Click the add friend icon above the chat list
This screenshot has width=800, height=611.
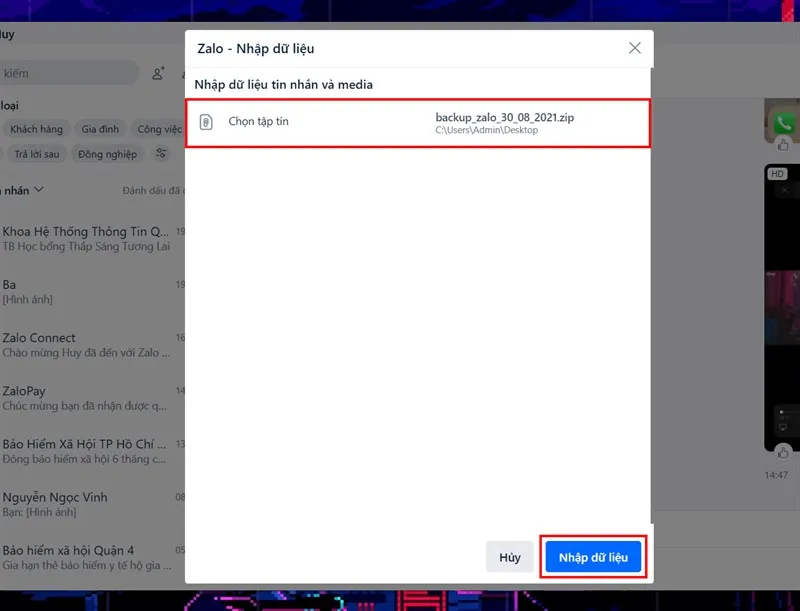click(x=159, y=73)
